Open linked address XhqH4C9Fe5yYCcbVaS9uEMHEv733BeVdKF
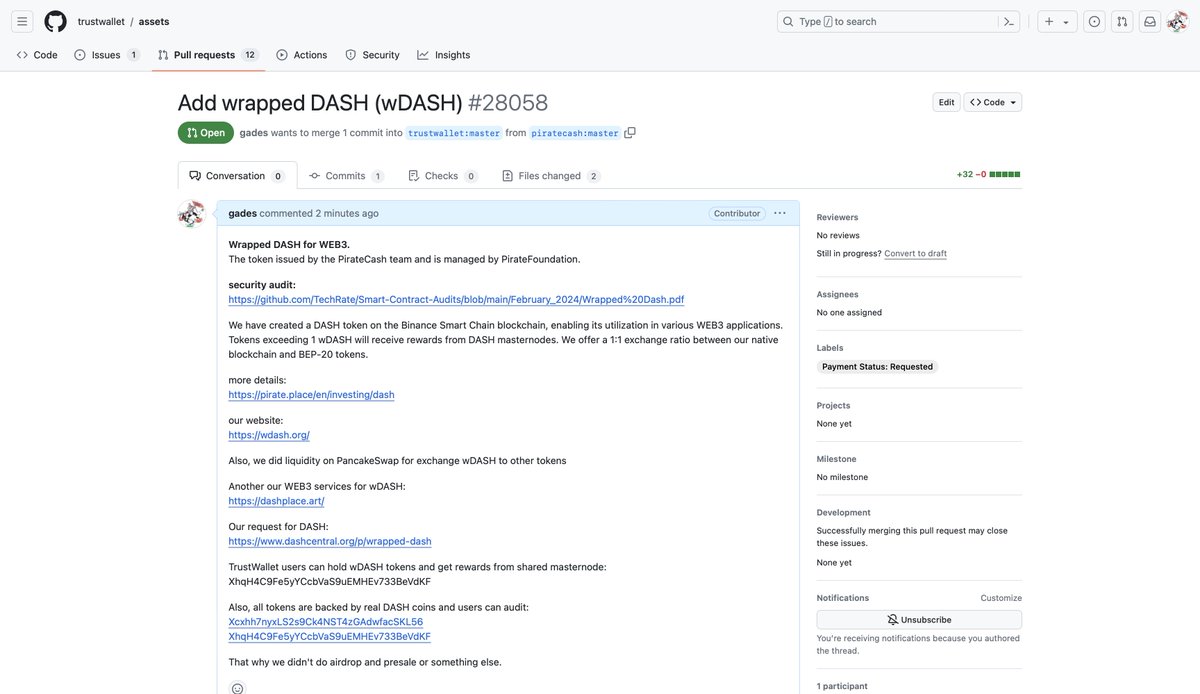The image size is (1200, 694). click(x=329, y=635)
